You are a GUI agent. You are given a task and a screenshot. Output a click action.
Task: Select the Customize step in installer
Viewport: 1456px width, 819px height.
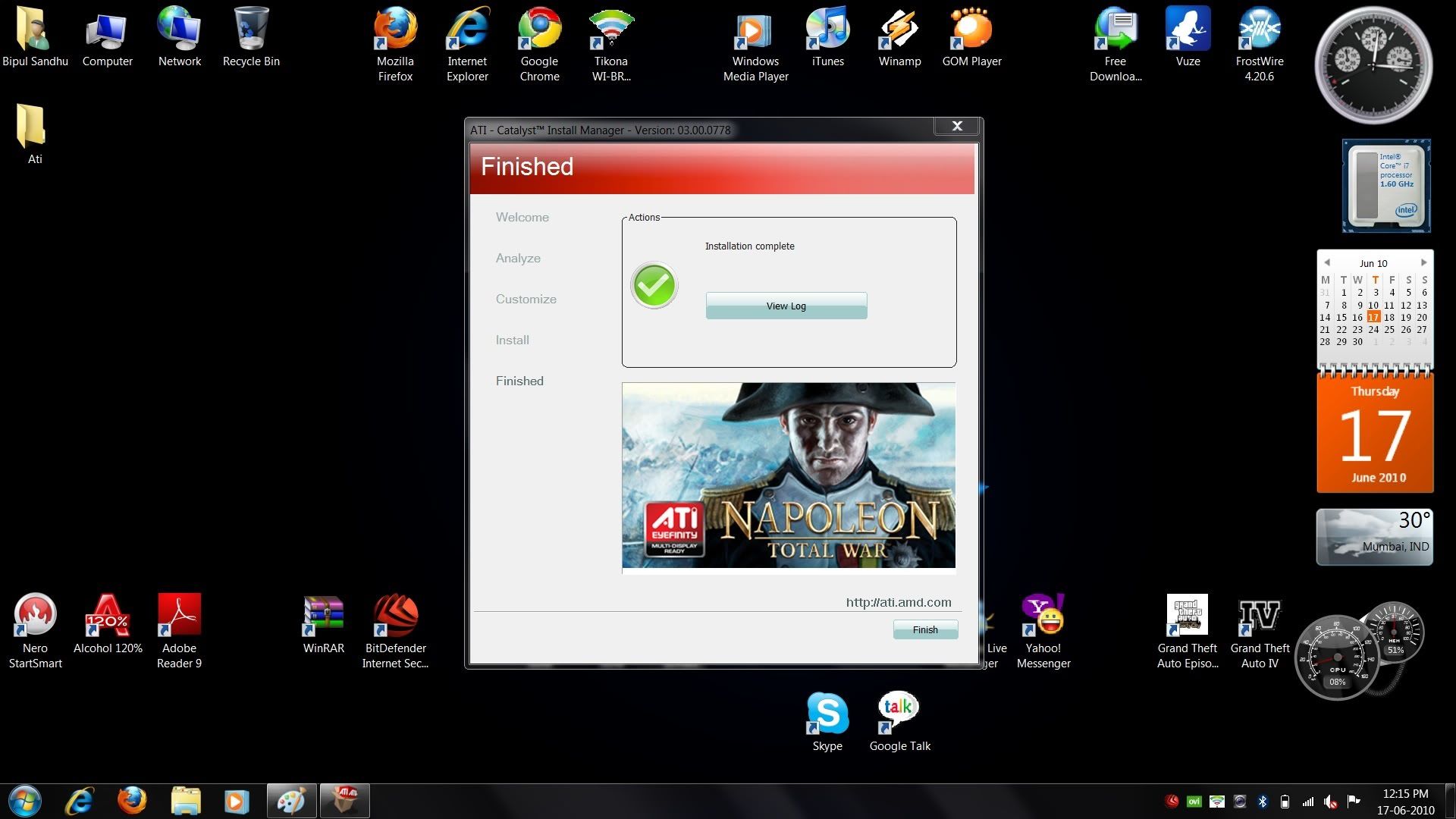coord(526,299)
